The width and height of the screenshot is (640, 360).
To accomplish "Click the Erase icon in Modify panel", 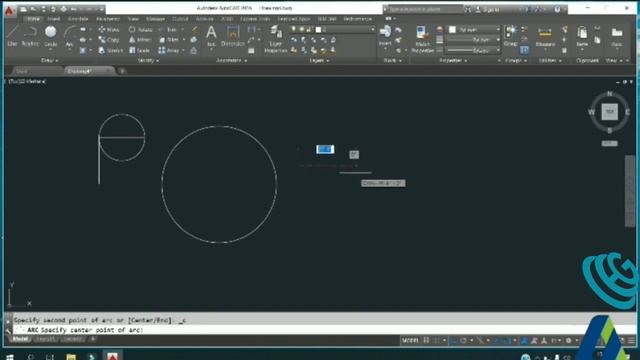I will coord(195,29).
